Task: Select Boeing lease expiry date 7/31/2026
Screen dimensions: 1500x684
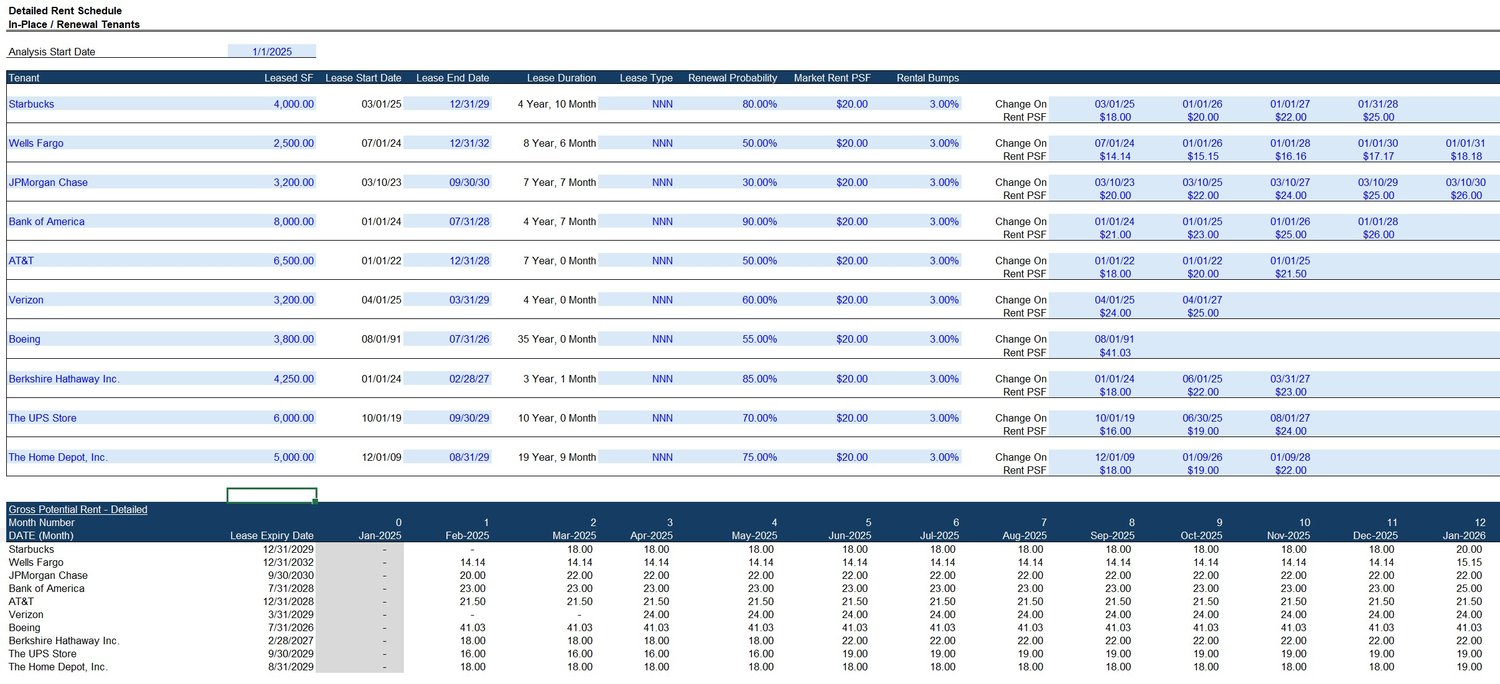Action: click(x=291, y=627)
